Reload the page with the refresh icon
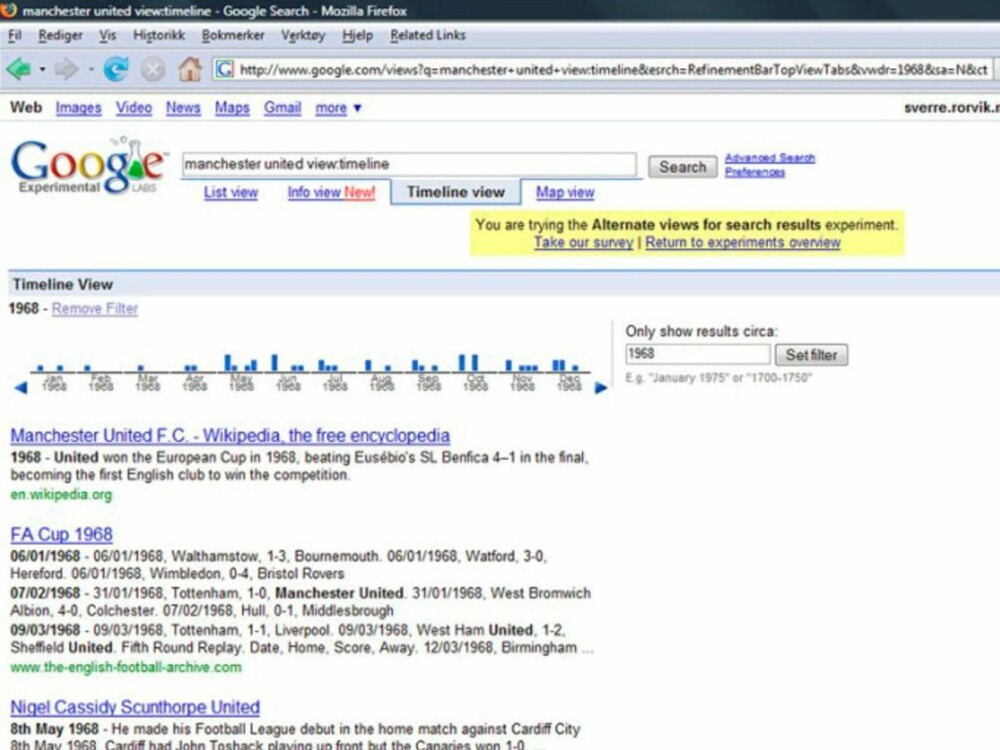Screen dimensions: 1000x750 [x=116, y=69]
